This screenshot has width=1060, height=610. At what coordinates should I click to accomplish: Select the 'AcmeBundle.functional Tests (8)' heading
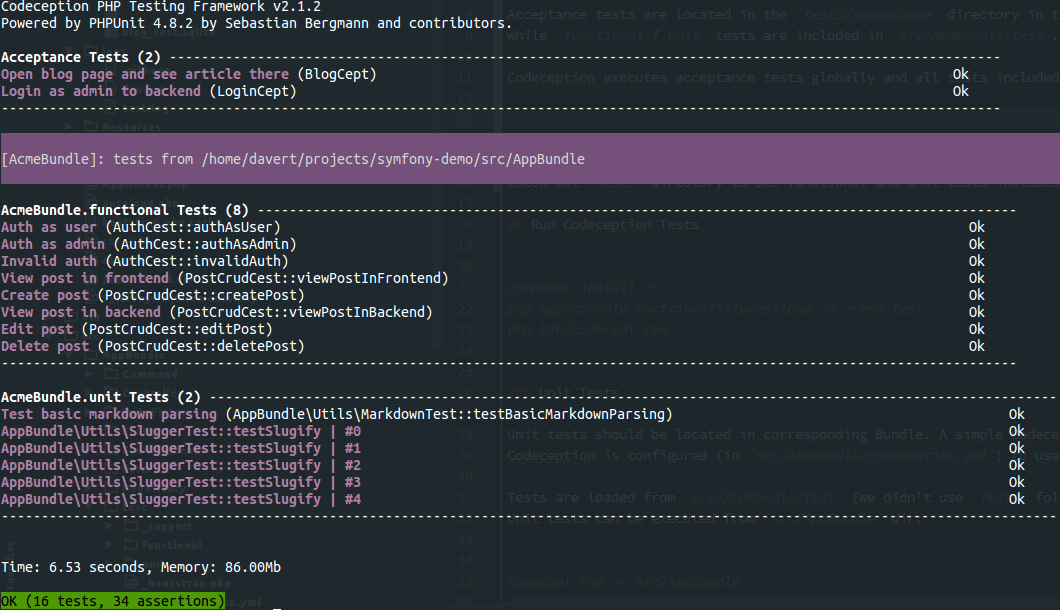[x=124, y=210]
